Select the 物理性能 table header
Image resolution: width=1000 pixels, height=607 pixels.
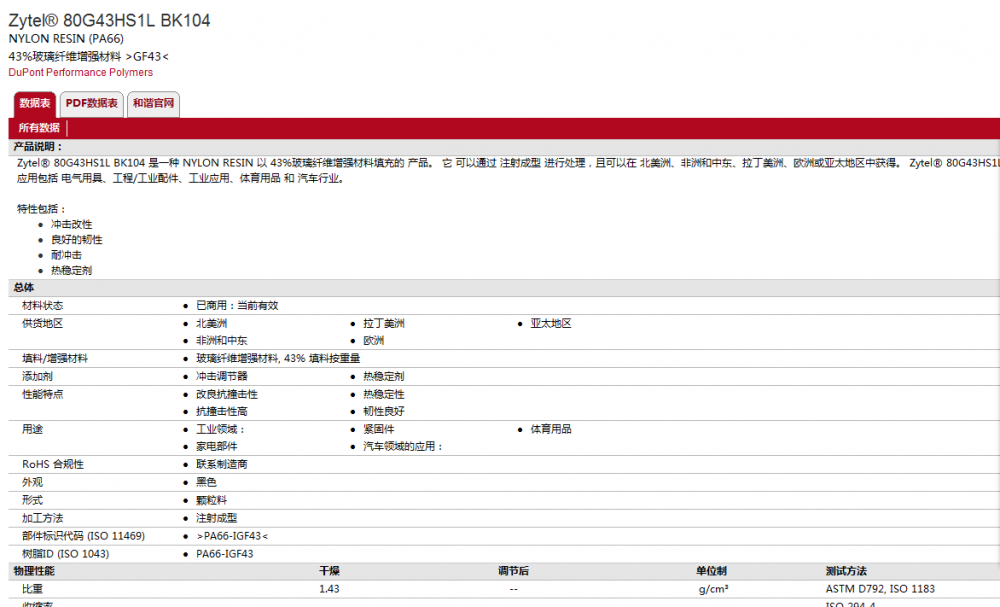click(x=34, y=571)
